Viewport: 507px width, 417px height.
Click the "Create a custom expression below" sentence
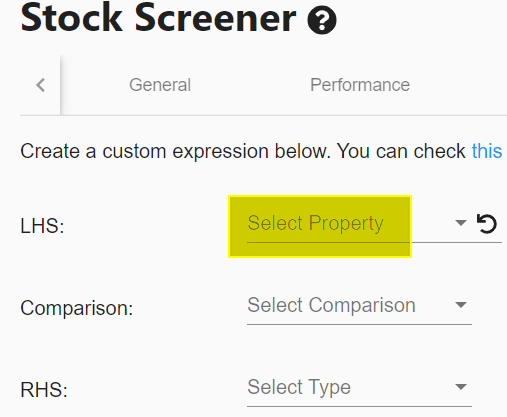175,152
